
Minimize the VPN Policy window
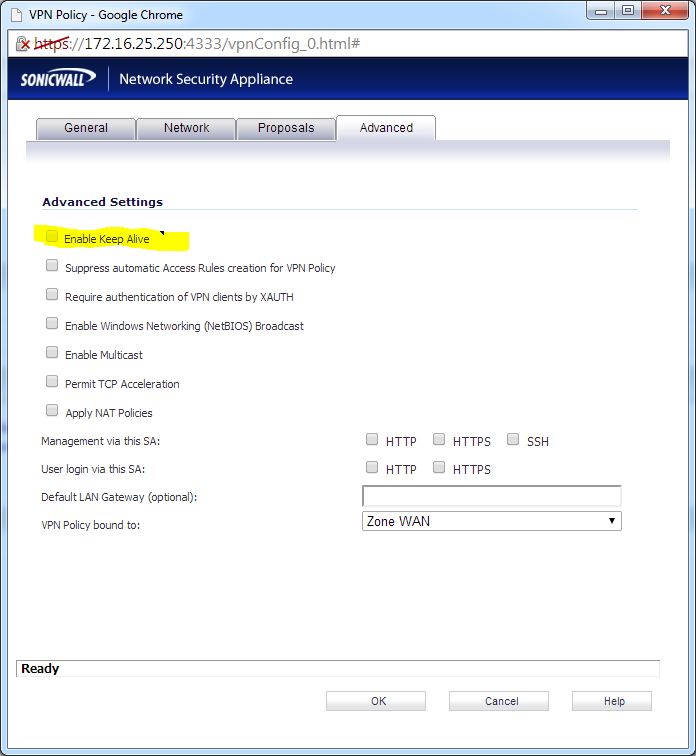(x=601, y=10)
